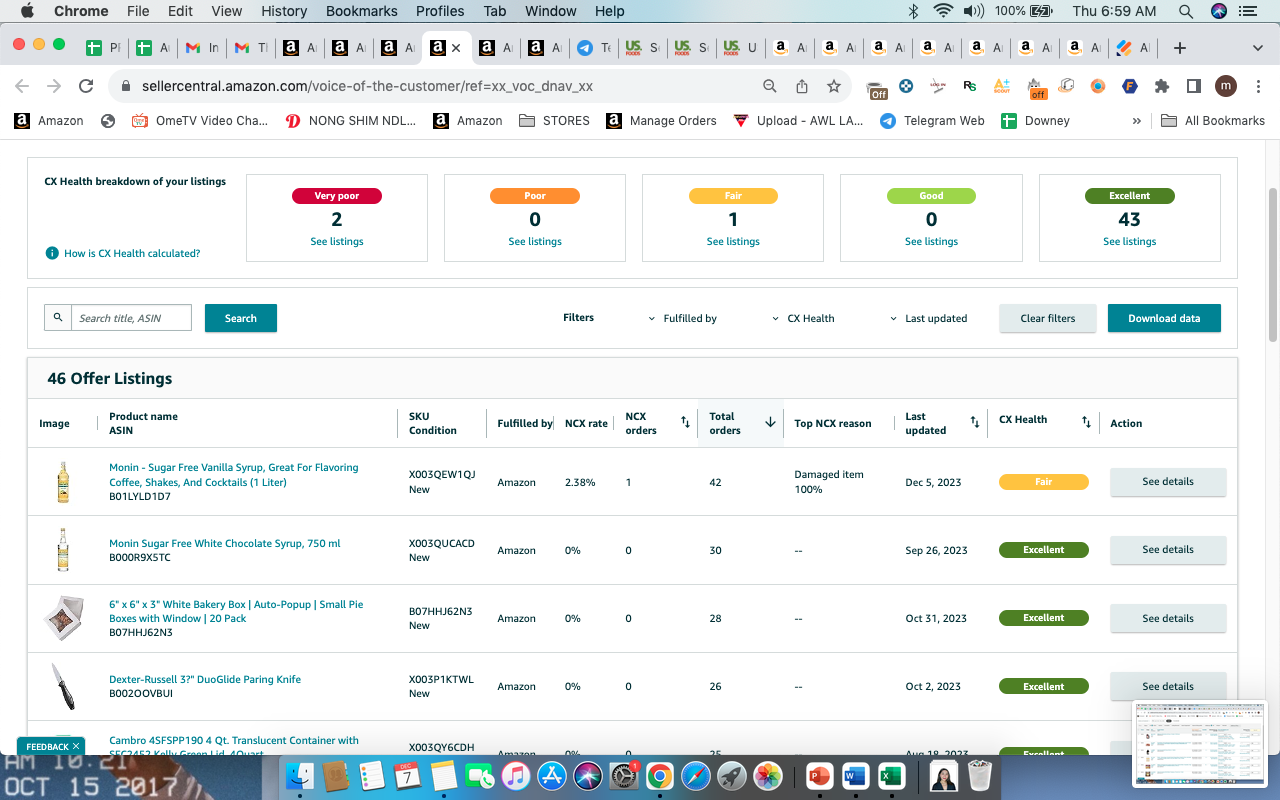Click the bakery box product thumbnail
The image size is (1280, 800).
click(x=64, y=618)
